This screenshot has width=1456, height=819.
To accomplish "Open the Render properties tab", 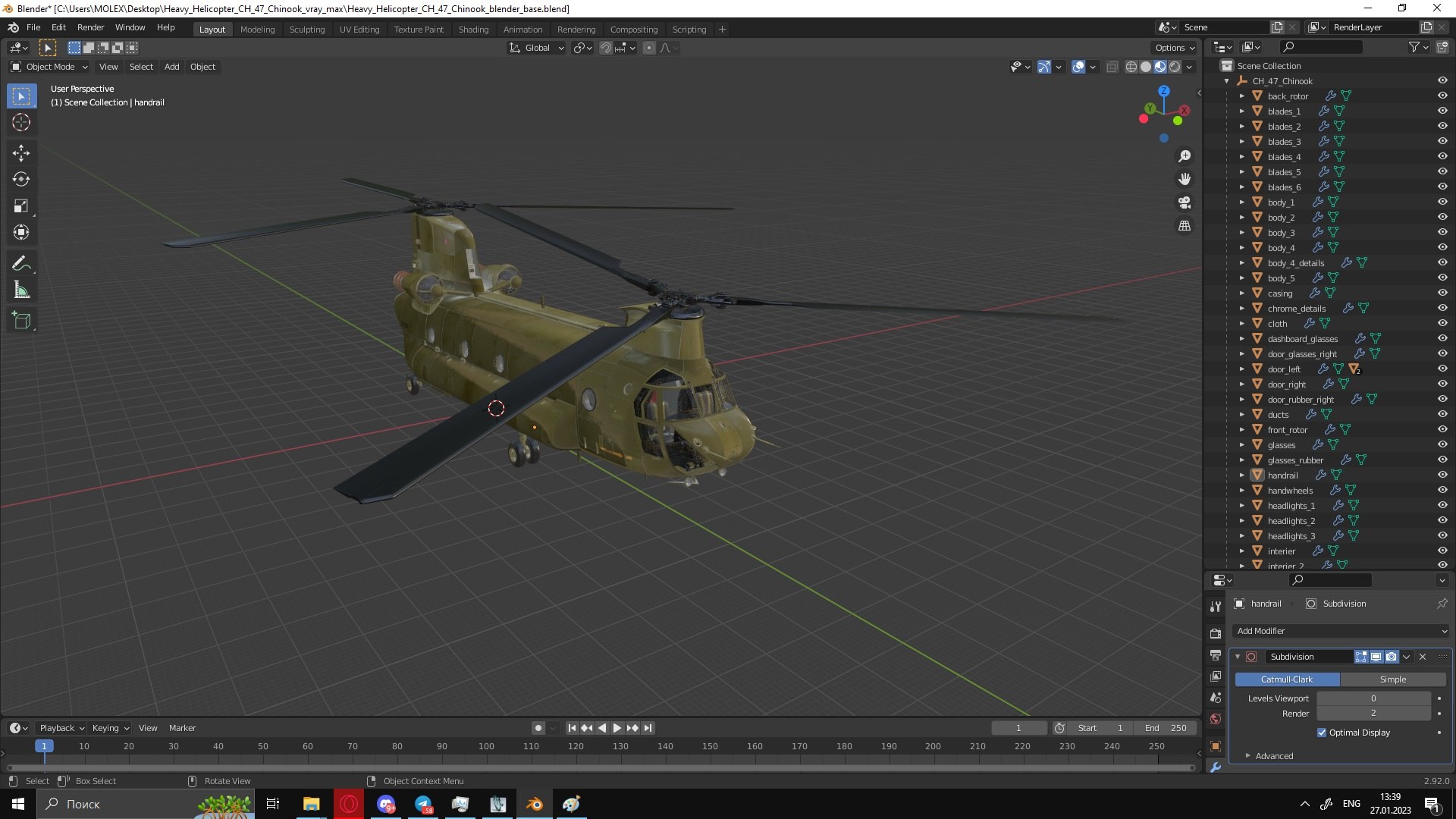I will [1216, 633].
